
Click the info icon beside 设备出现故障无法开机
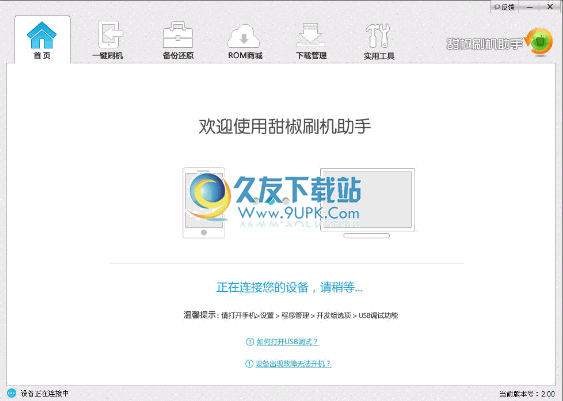249,364
